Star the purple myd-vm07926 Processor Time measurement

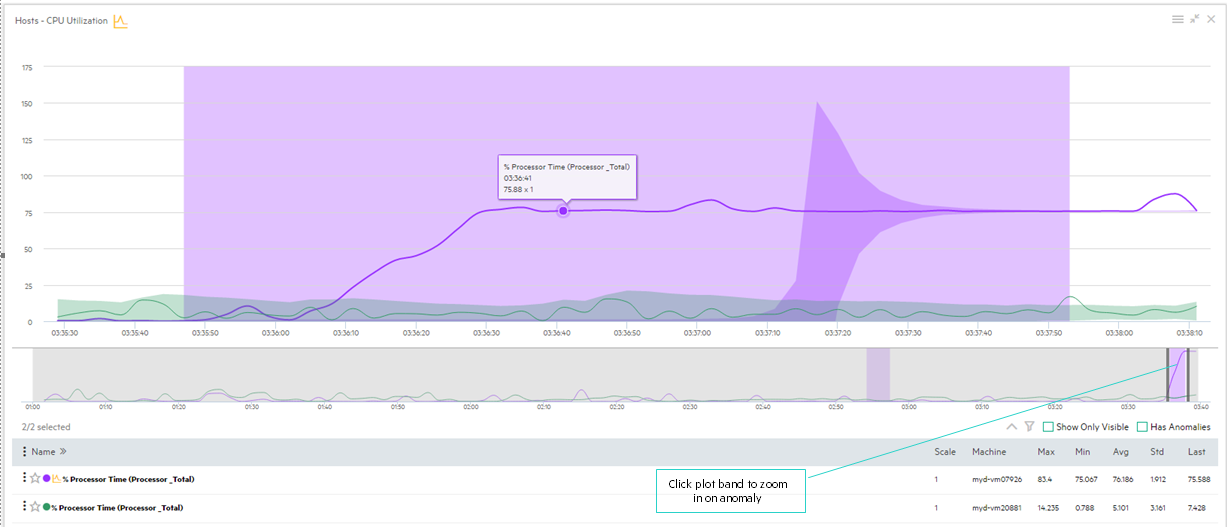35,479
